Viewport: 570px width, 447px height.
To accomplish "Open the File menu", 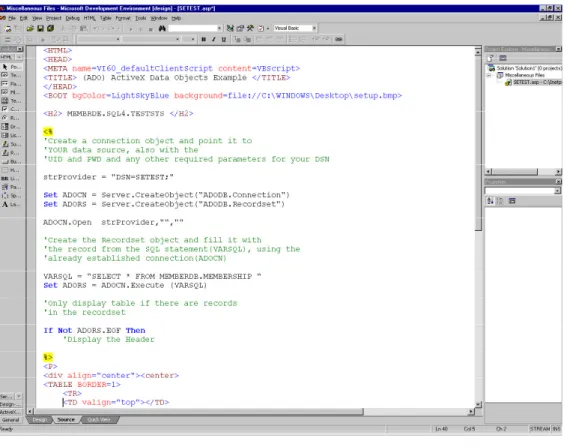I will (x=12, y=18).
